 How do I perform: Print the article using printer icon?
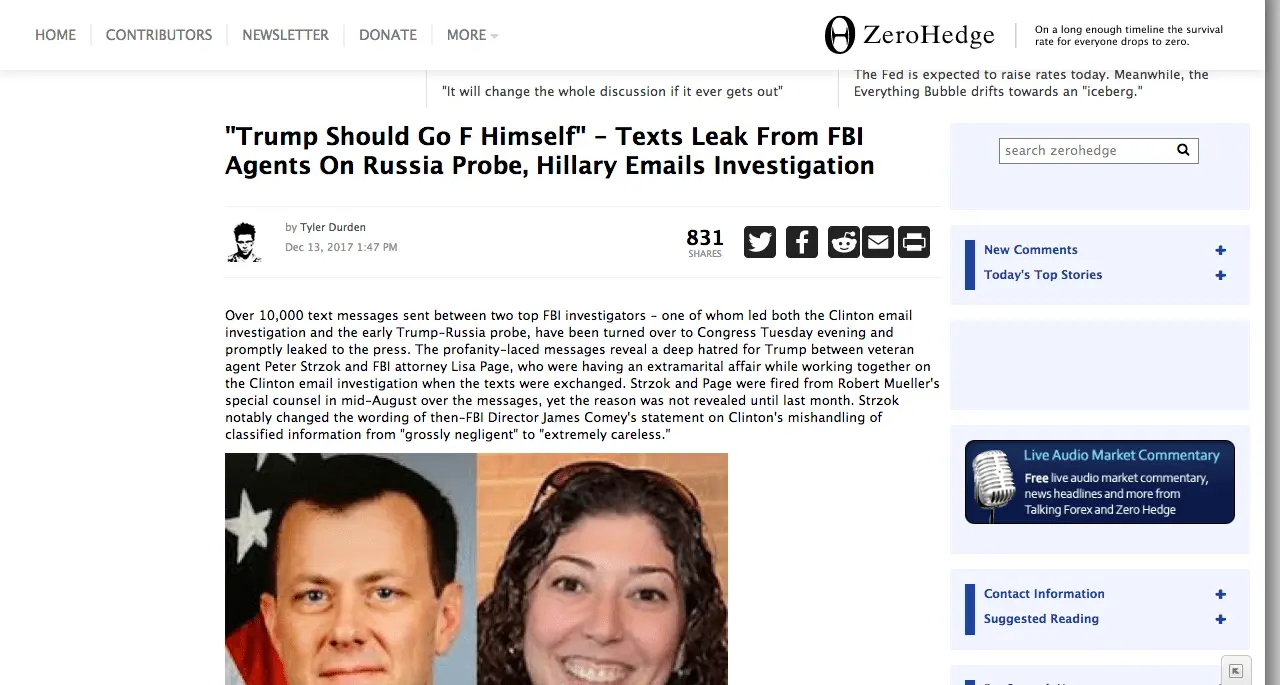tap(914, 242)
